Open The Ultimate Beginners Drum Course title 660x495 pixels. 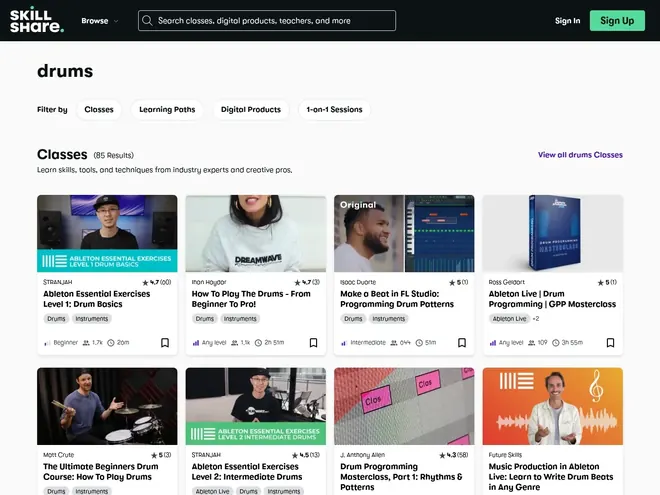tap(101, 472)
